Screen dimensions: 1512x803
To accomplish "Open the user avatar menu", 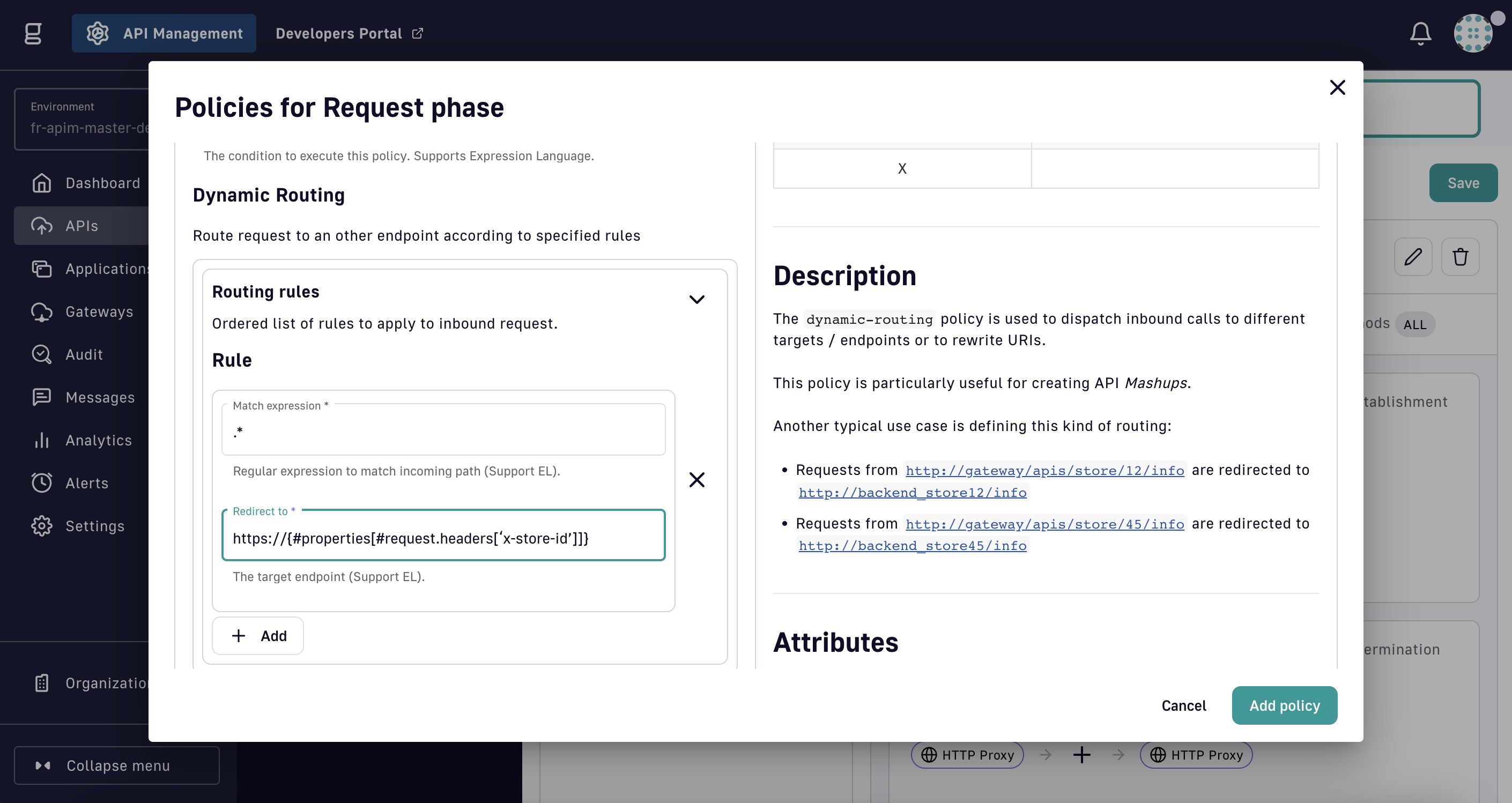I will 1473,33.
